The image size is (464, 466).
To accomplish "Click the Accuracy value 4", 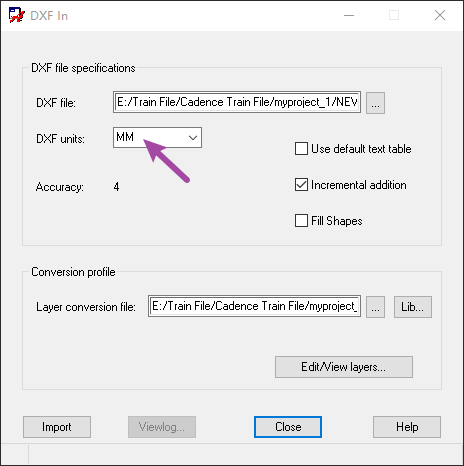I will [116, 187].
